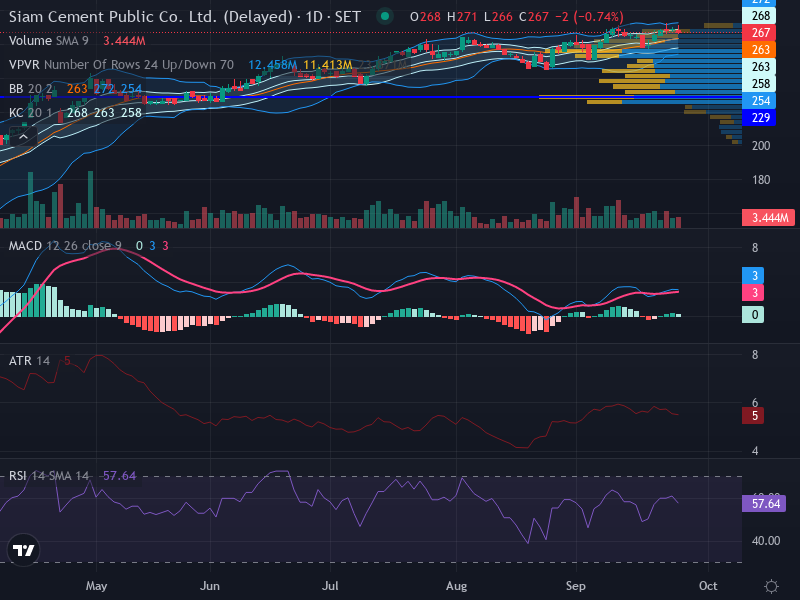
Task: Click the 254 value in BB legend
Action: point(131,89)
